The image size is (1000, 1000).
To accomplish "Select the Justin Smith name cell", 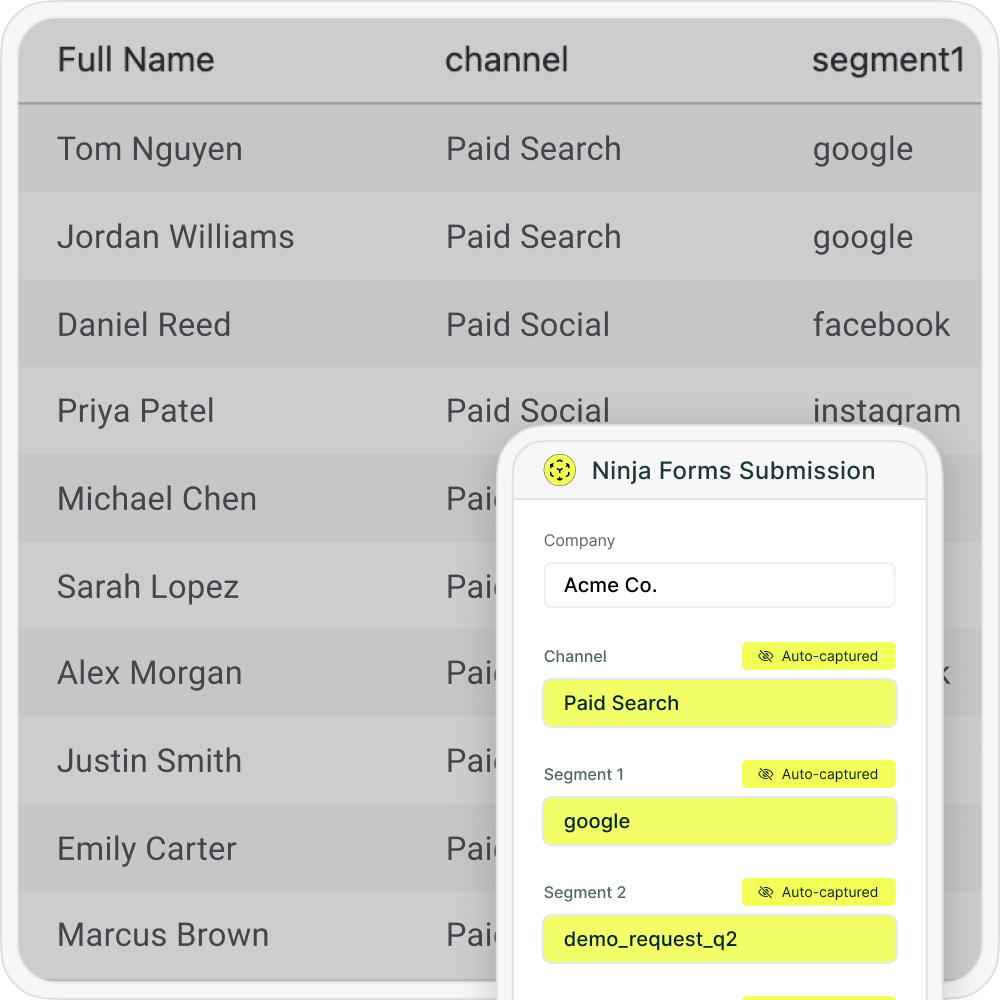I will pyautogui.click(x=149, y=760).
